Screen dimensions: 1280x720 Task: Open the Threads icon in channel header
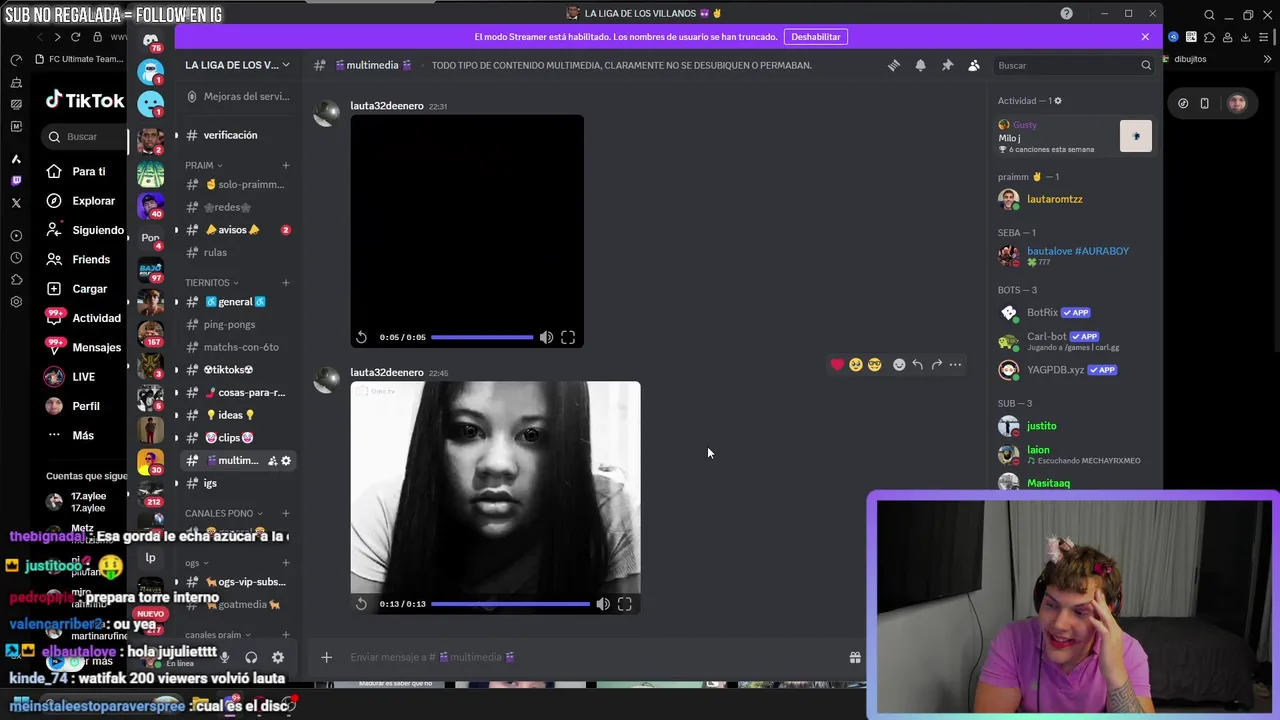click(x=894, y=65)
